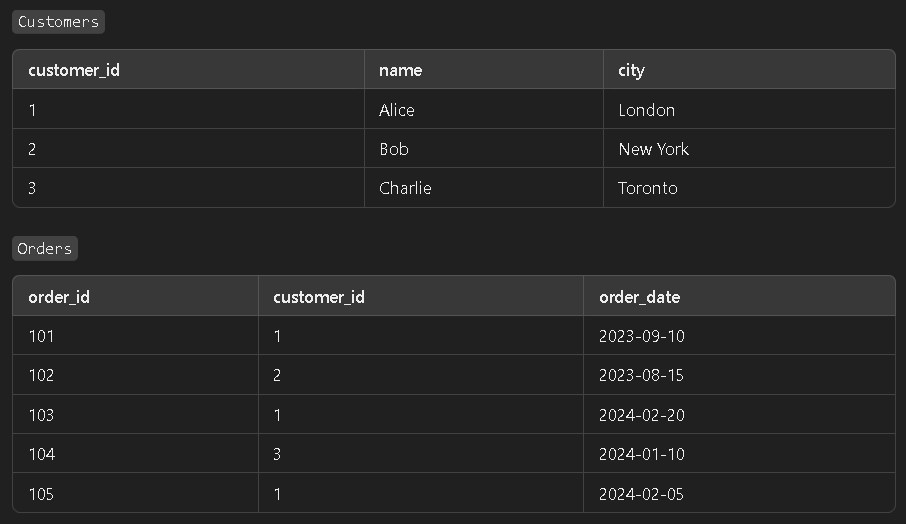
Task: Click the "London" city cell
Action: point(749,109)
